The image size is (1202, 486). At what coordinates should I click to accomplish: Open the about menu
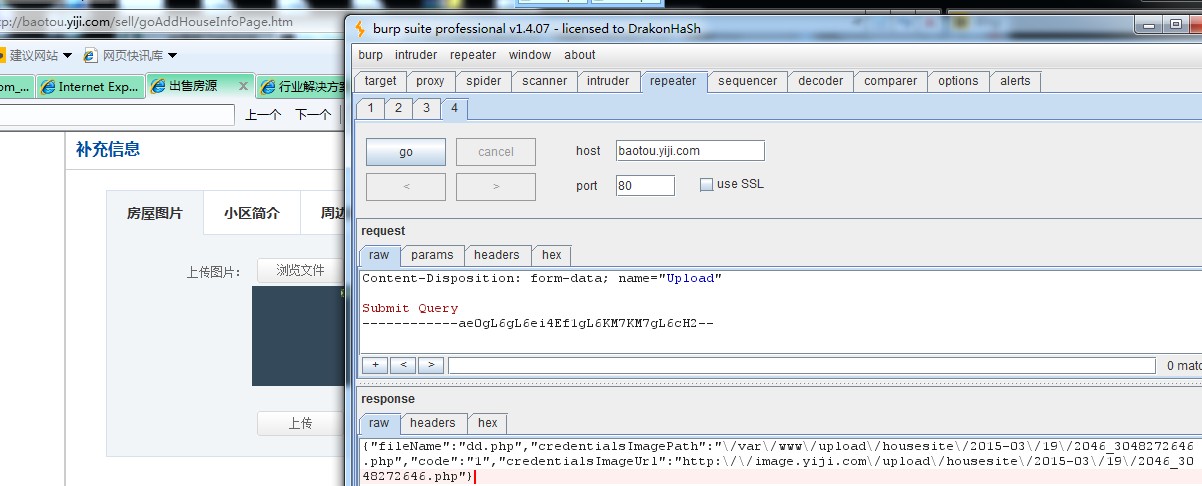click(580, 55)
